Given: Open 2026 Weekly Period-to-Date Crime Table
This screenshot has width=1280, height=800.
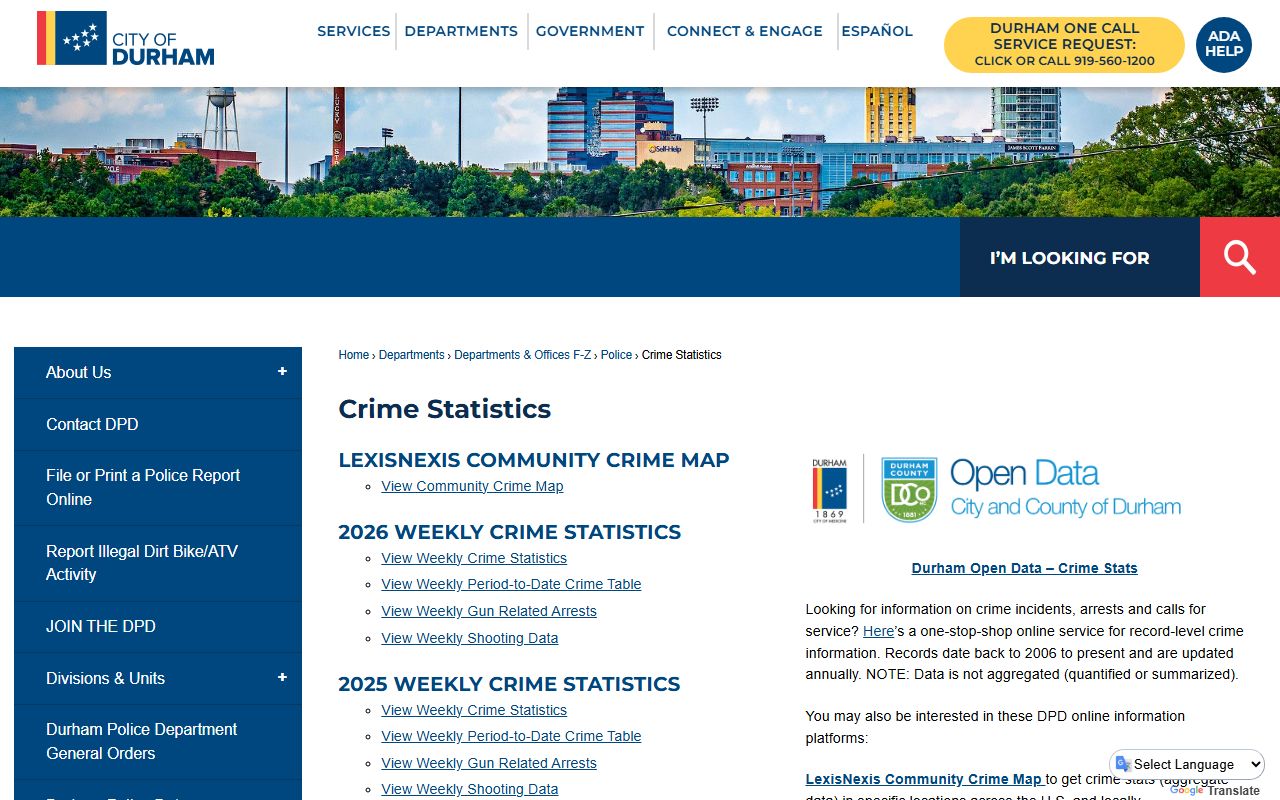Looking at the screenshot, I should 511,584.
